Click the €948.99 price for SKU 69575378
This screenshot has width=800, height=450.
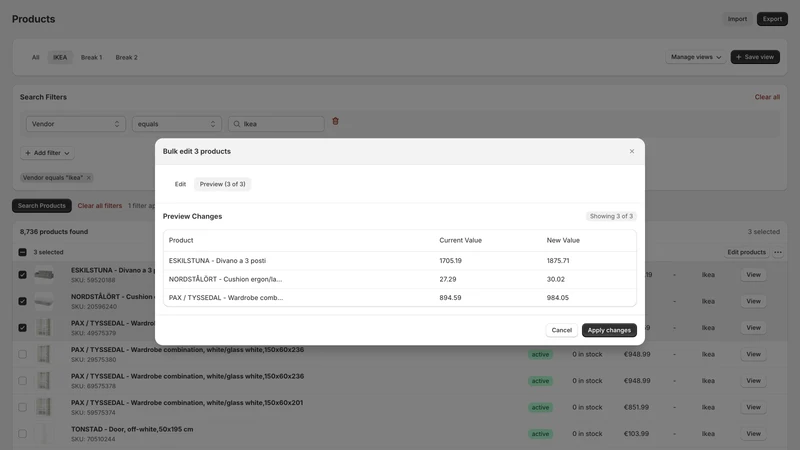[x=637, y=381]
